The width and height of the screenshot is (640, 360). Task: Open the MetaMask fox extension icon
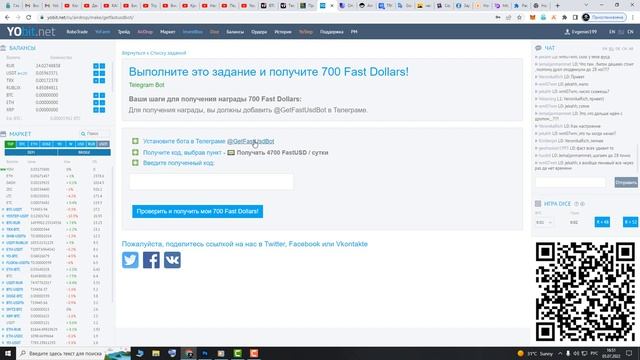[x=532, y=18]
